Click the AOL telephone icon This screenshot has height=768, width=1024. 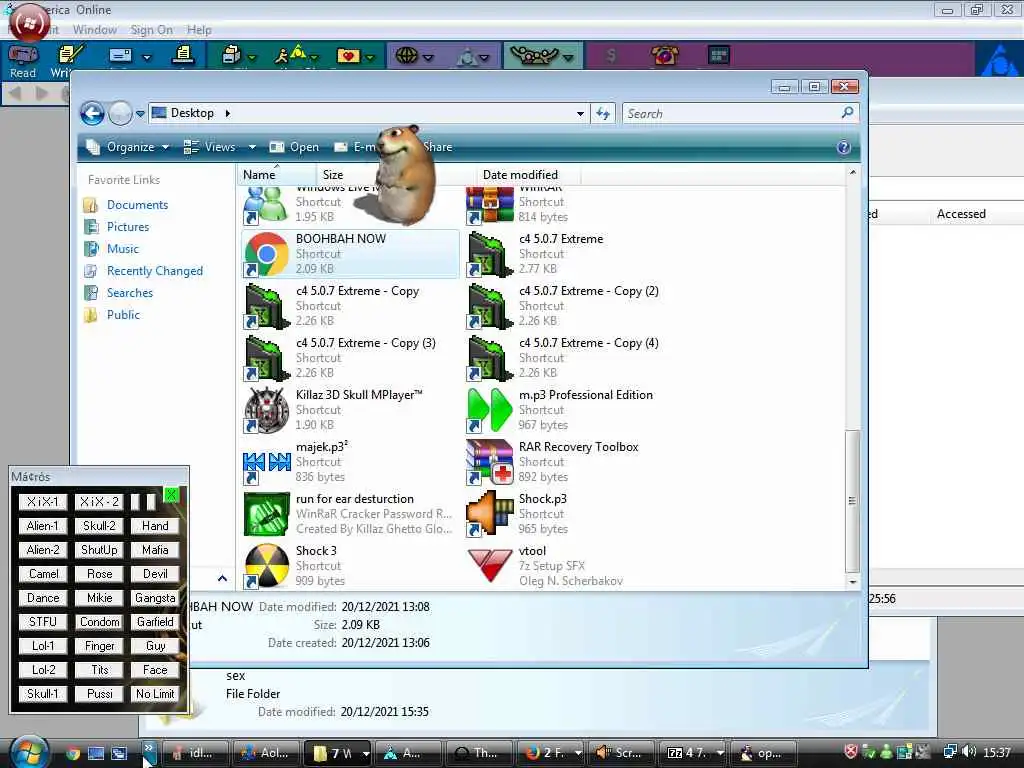pyautogui.click(x=664, y=56)
